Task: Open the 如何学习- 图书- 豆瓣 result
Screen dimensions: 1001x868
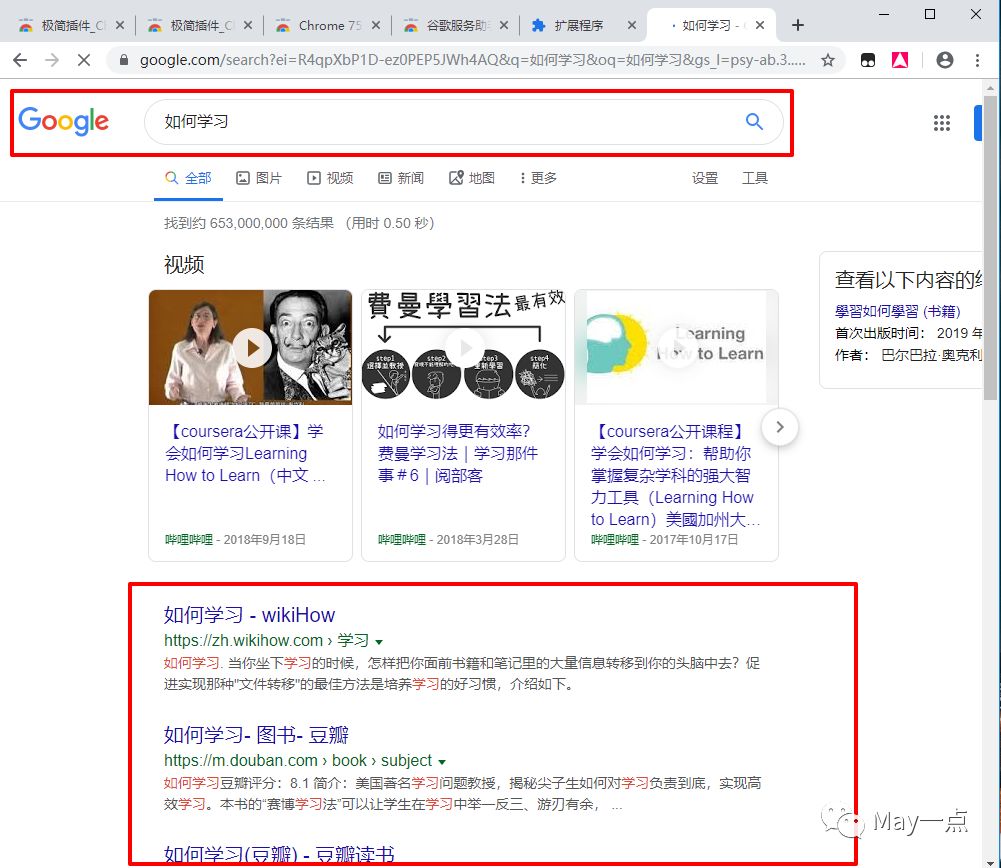Action: (x=256, y=735)
